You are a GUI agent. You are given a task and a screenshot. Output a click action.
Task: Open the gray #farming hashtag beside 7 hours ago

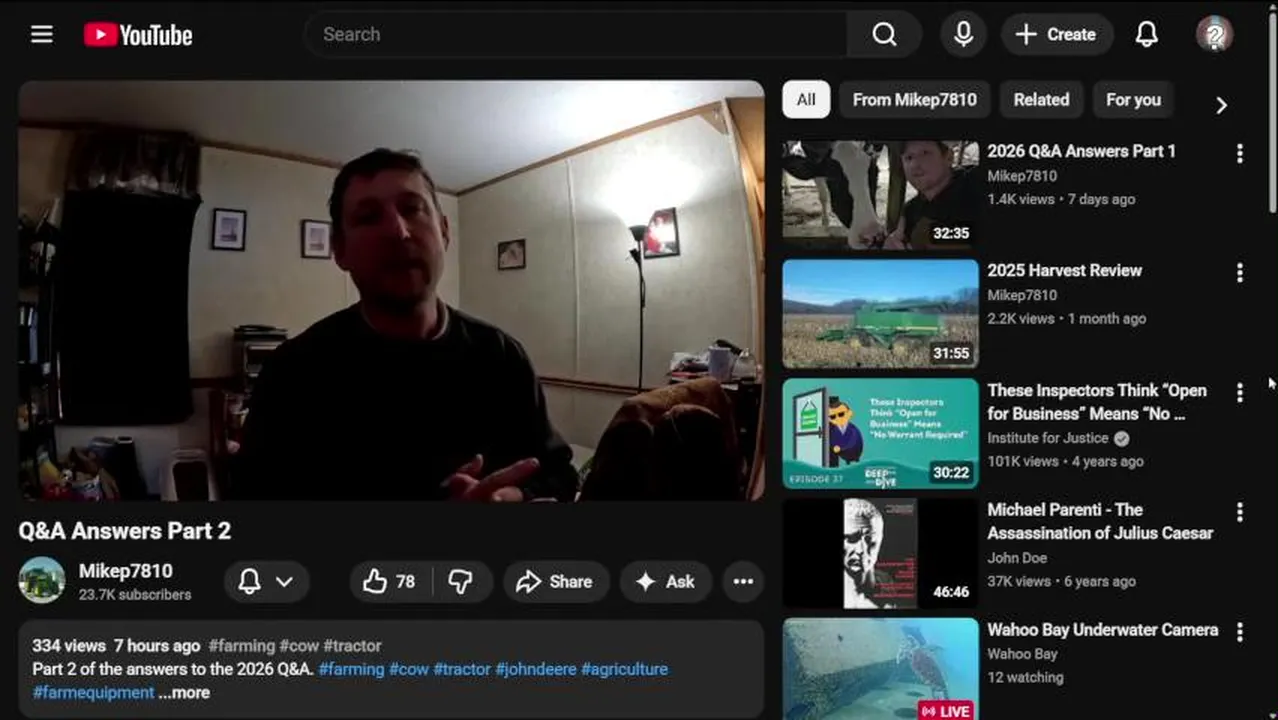point(241,646)
